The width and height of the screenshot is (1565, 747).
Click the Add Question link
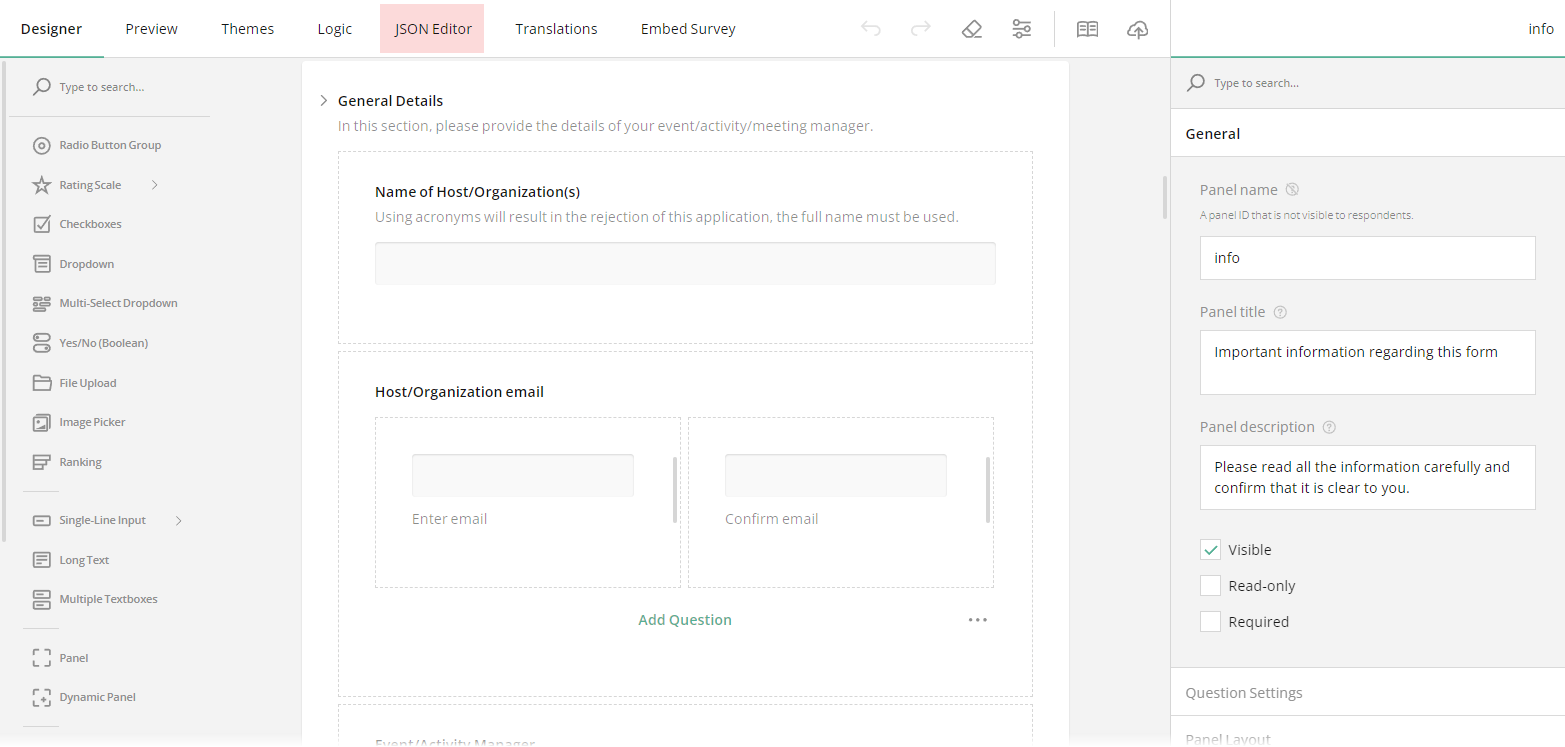[x=684, y=619]
